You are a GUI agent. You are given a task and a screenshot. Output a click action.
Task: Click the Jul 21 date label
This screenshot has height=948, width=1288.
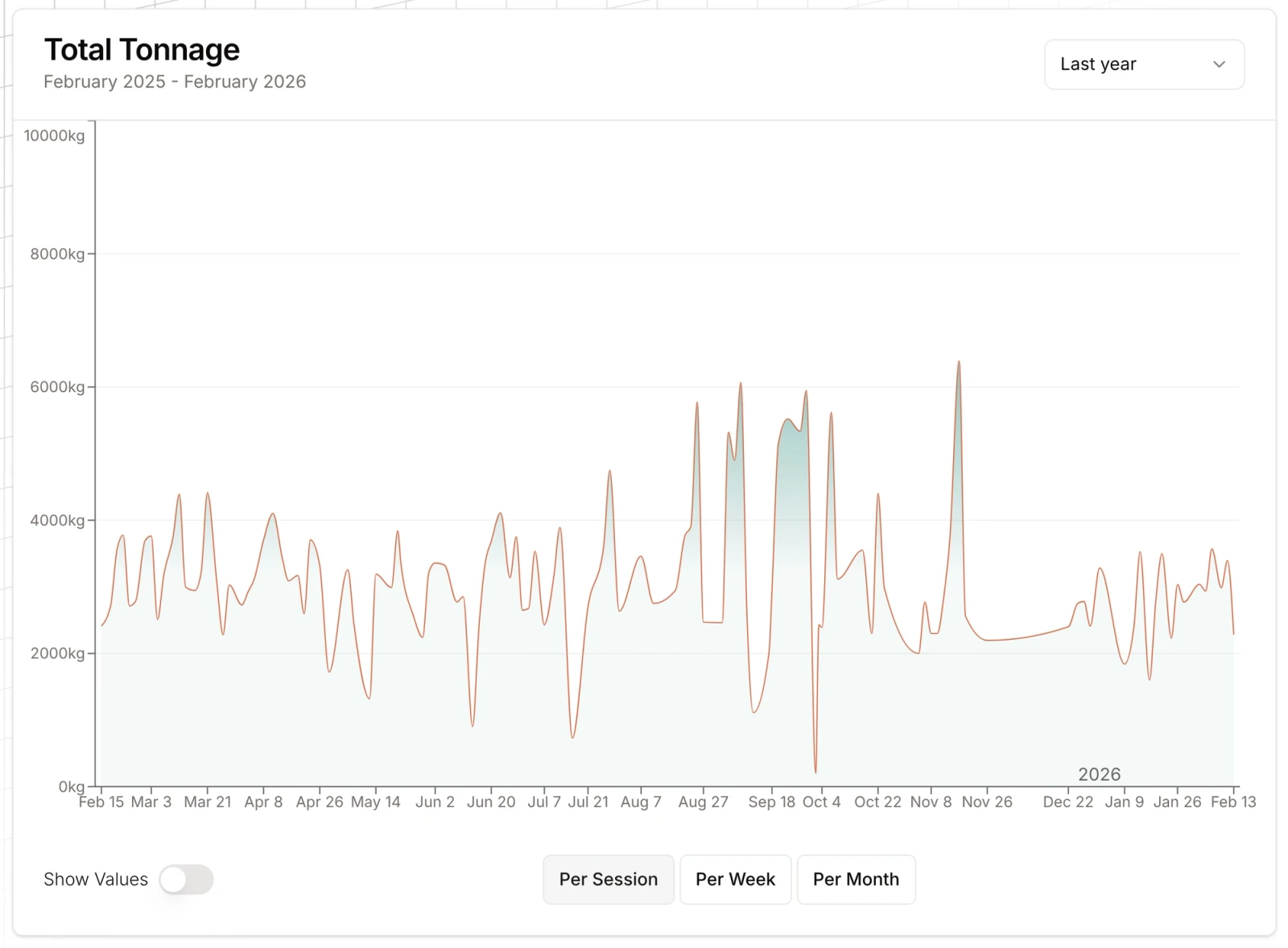[588, 802]
